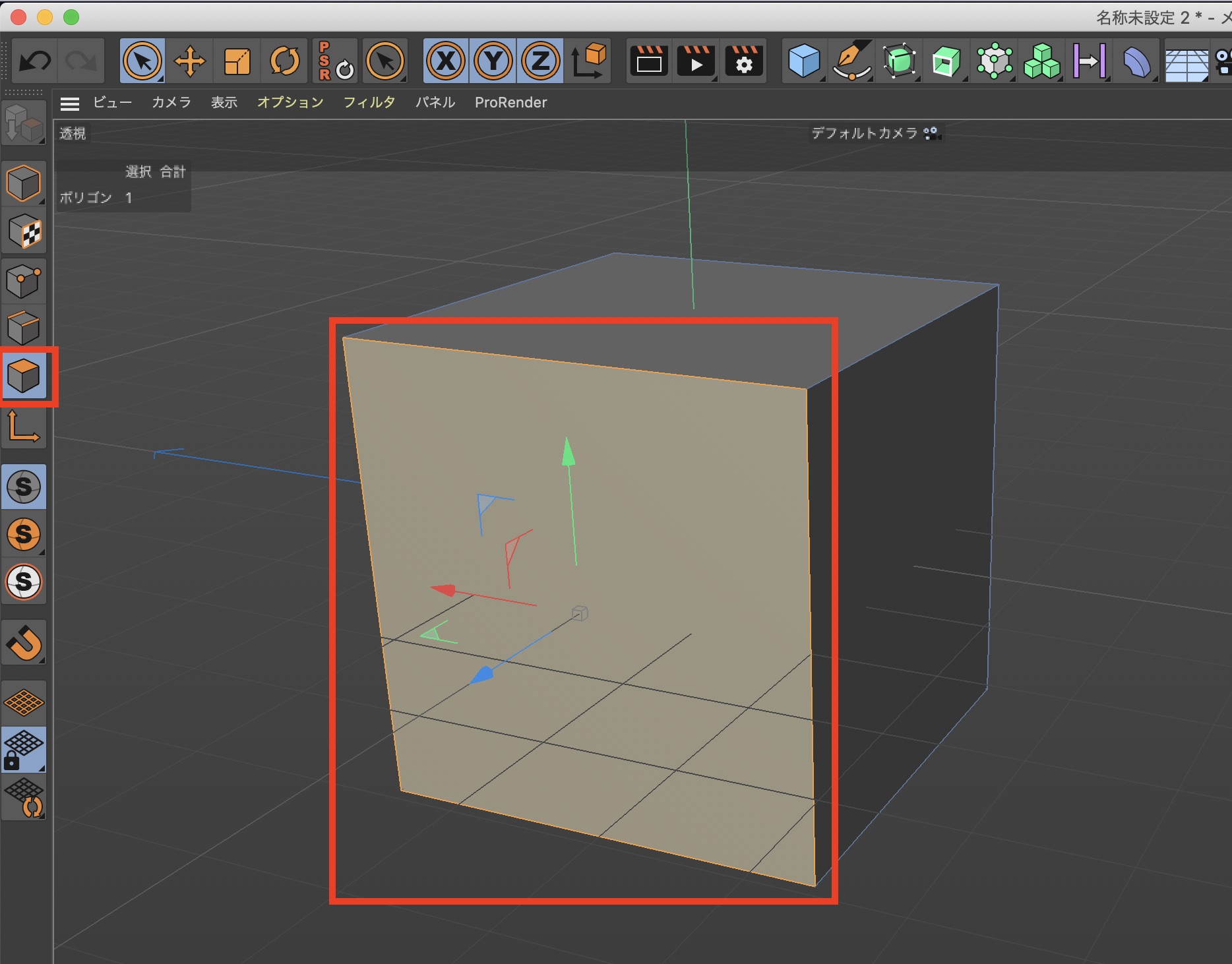Switch to Edge mode in sidebar
Viewport: 1232px width, 964px height.
click(24, 328)
